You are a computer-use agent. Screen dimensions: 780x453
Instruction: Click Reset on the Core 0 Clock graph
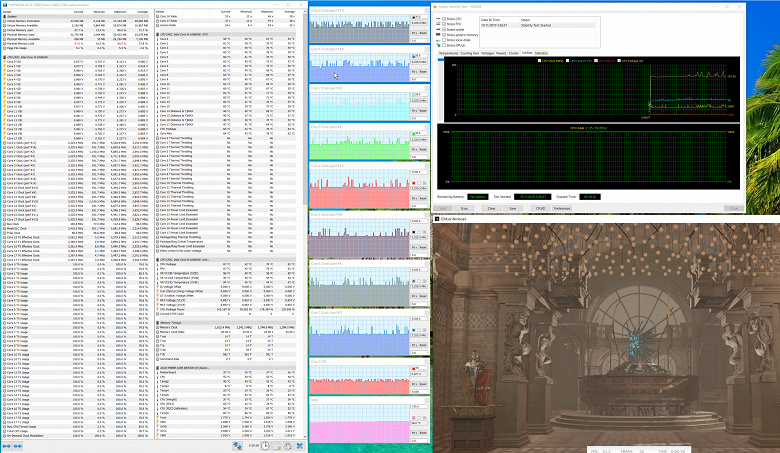click(423, 35)
